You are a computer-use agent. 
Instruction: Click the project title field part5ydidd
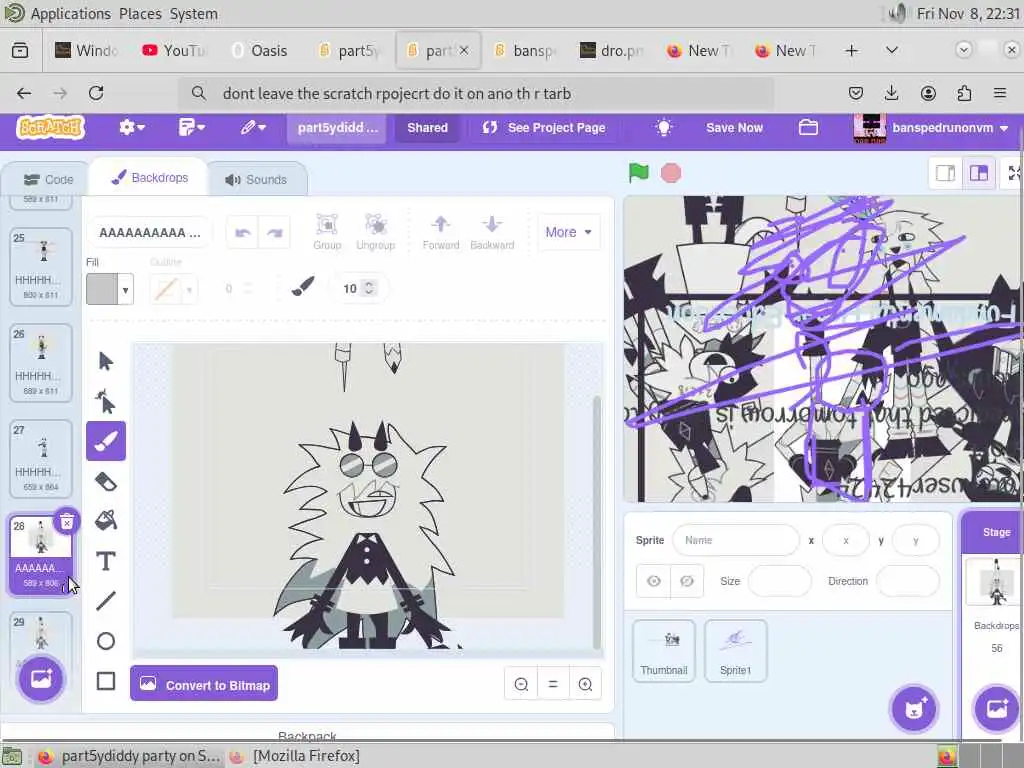337,127
